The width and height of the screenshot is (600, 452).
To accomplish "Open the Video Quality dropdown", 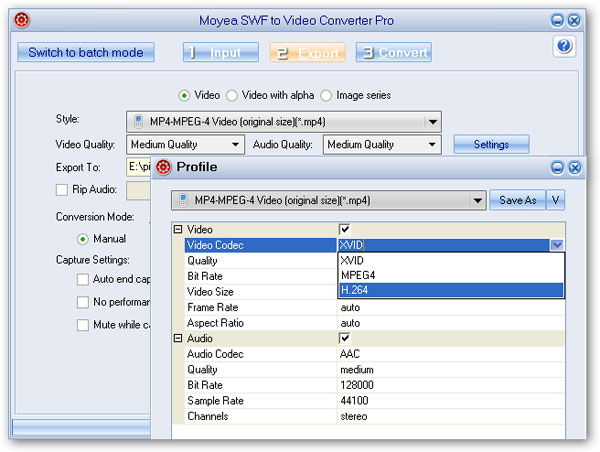I will coord(235,145).
